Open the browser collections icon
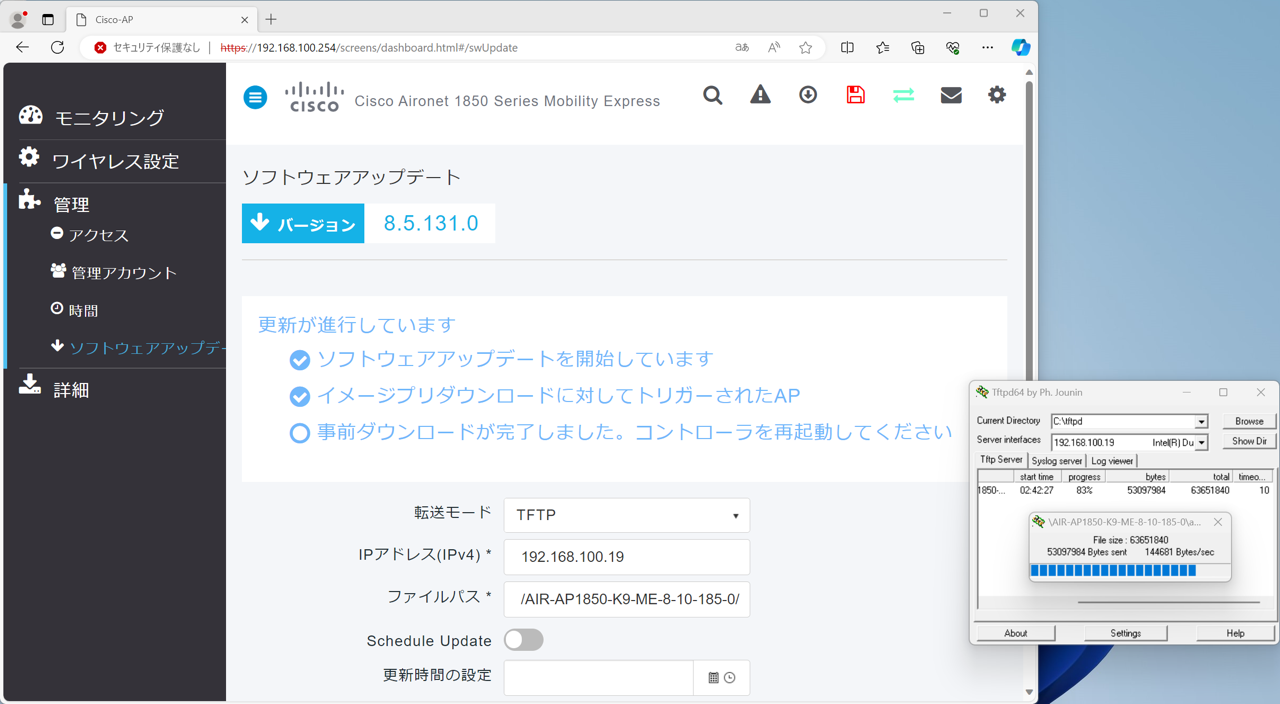1280x704 pixels. pos(917,47)
